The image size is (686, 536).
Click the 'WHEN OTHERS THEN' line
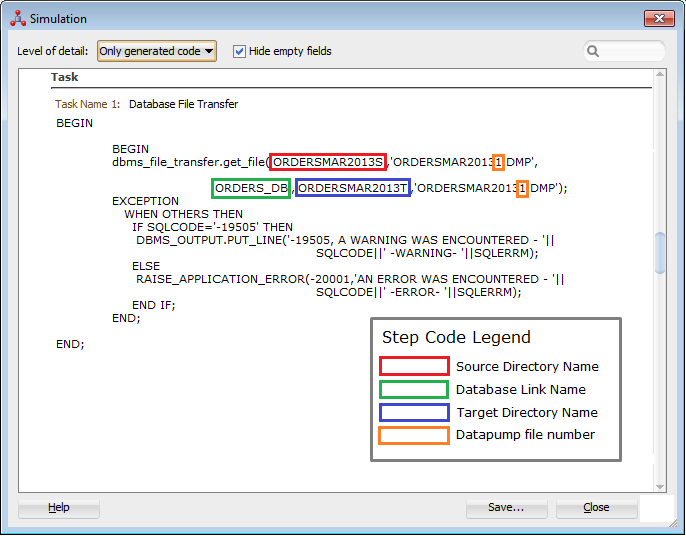183,214
